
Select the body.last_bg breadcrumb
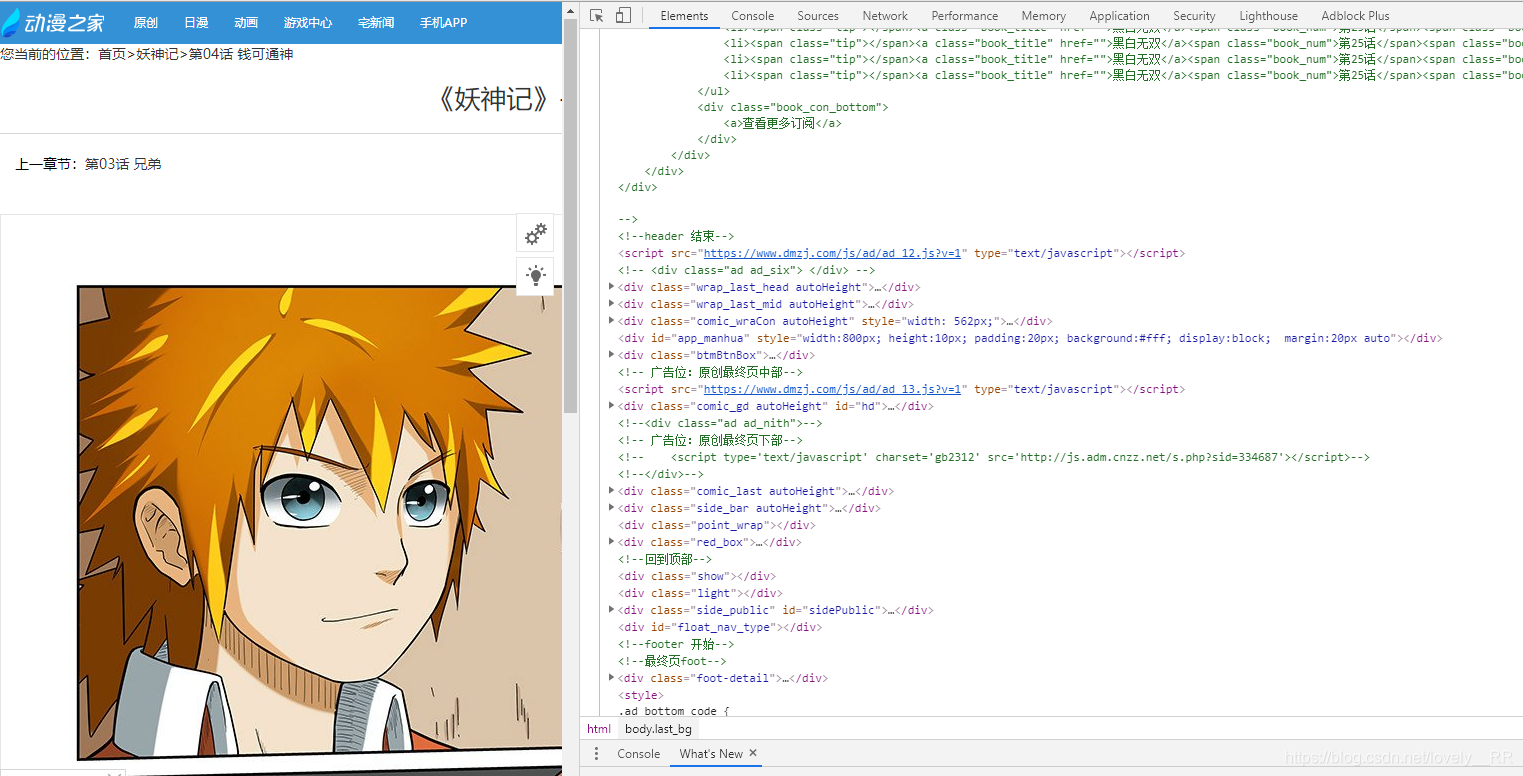[658, 729]
